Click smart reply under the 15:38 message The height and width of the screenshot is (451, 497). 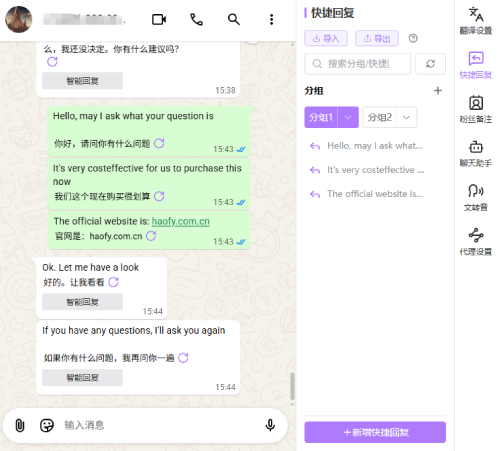[x=82, y=81]
